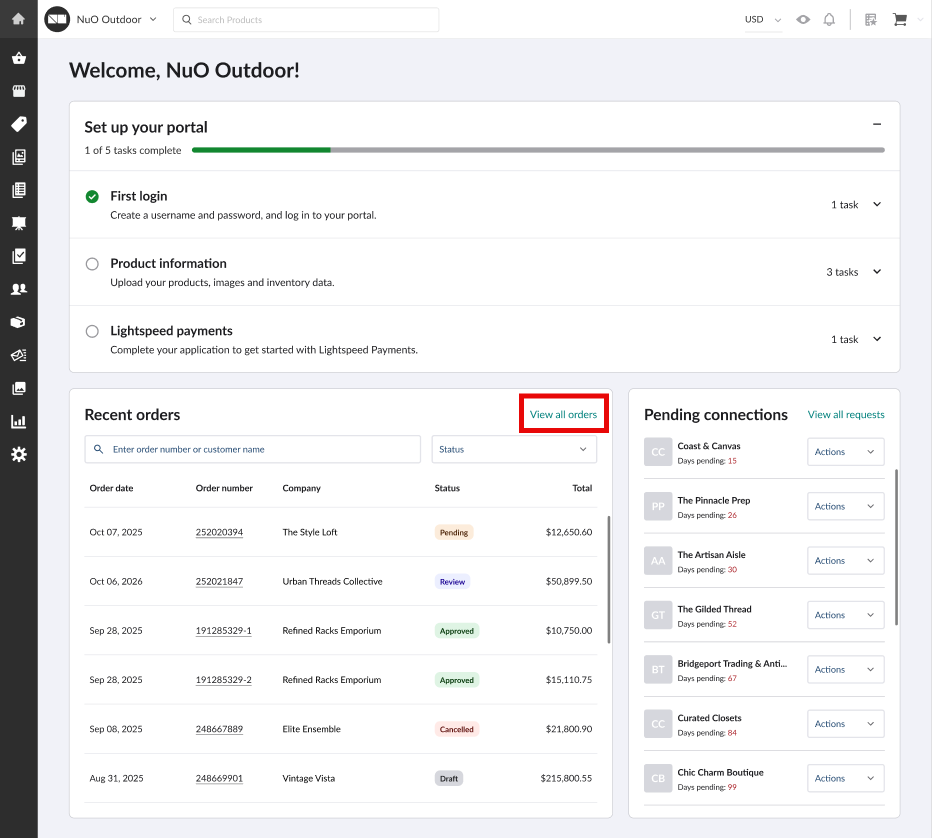Viewport: 932px width, 838px height.
Task: Open order number 252020394
Action: pyautogui.click(x=219, y=532)
